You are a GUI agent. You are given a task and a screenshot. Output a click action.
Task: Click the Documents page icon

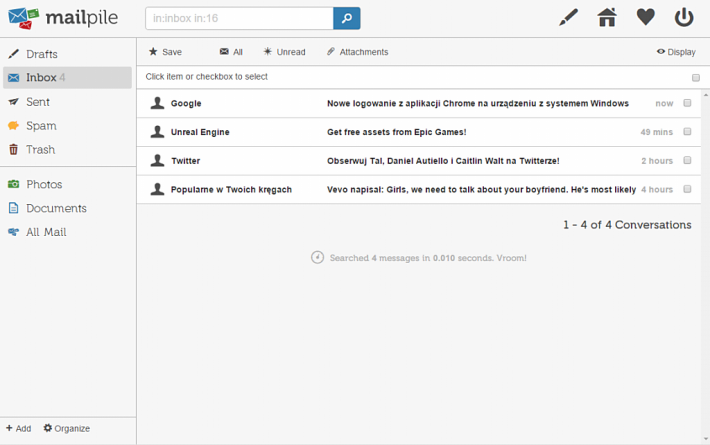[14, 208]
